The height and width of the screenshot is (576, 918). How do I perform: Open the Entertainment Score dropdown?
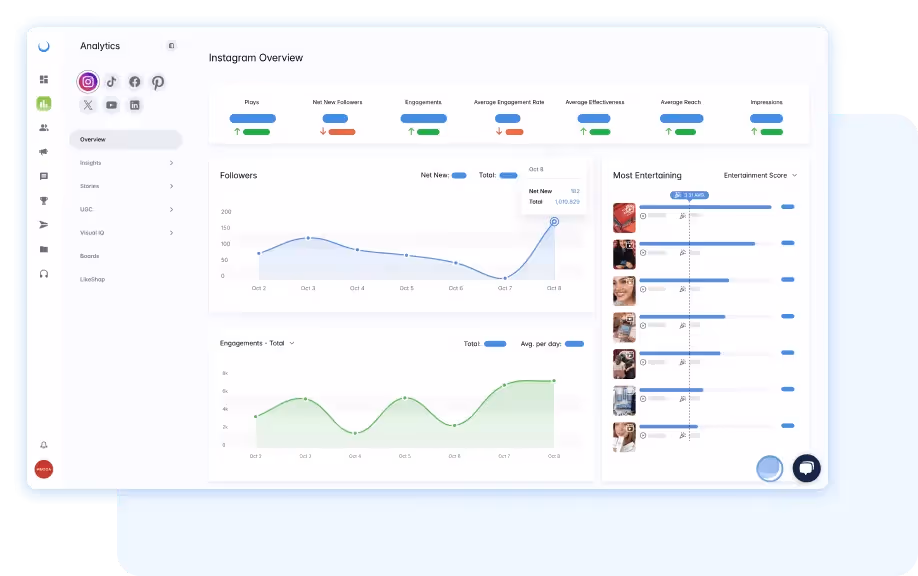(x=760, y=175)
